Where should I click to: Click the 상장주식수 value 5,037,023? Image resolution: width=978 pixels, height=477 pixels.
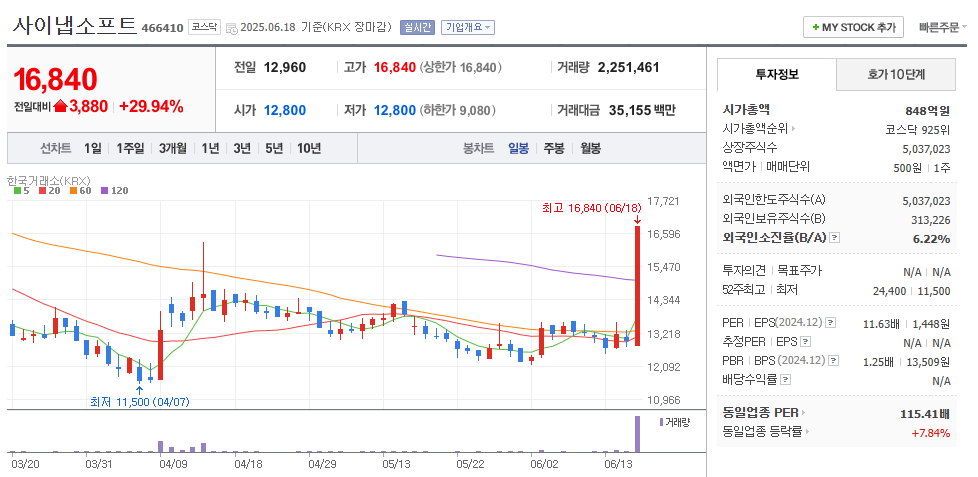[926, 148]
